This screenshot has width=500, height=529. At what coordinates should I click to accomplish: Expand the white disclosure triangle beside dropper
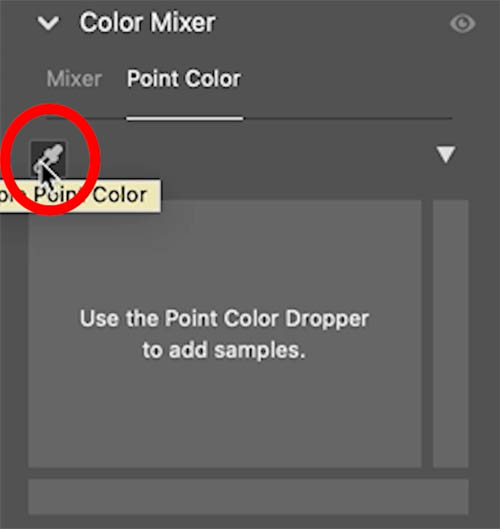[x=446, y=155]
